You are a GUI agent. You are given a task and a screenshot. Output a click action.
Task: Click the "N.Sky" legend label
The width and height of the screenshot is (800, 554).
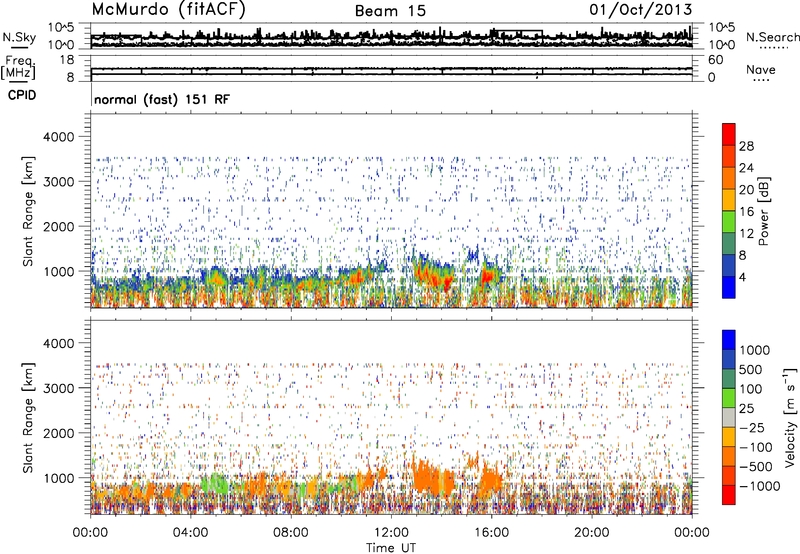tap(19, 37)
